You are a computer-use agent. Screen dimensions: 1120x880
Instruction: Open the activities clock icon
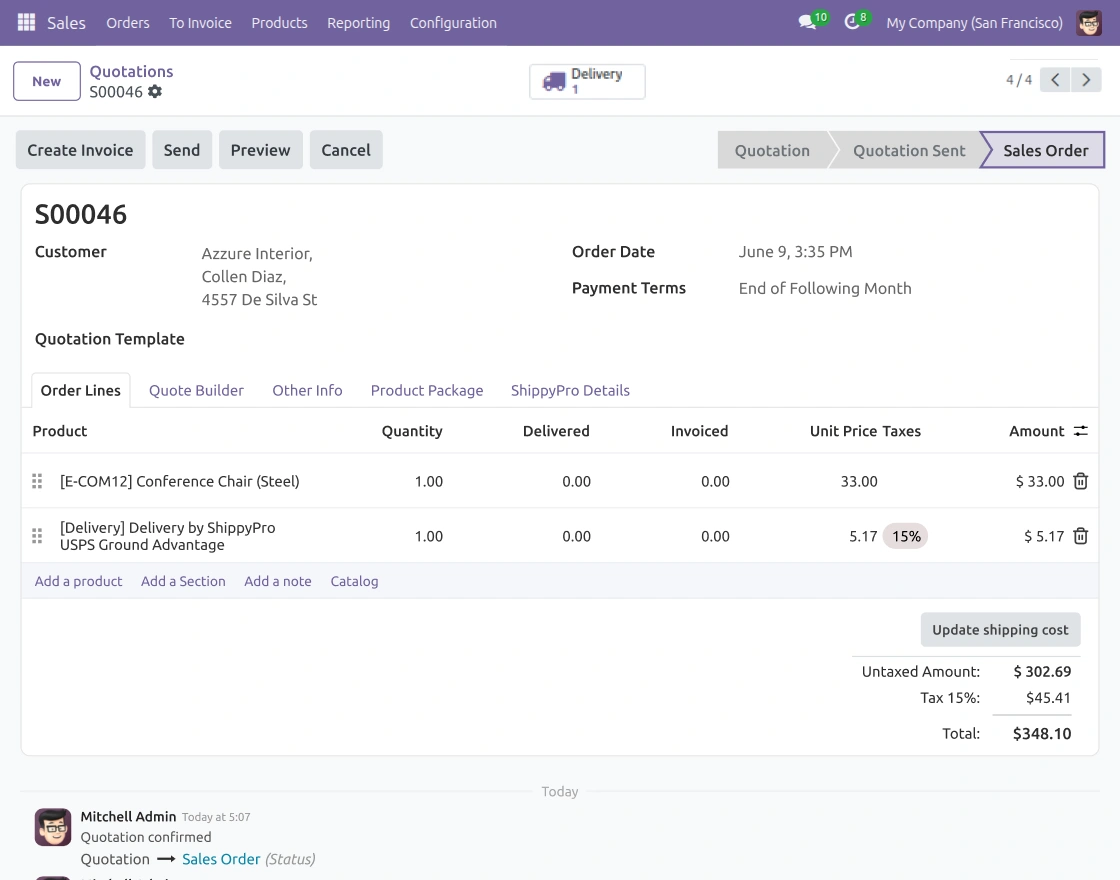(x=851, y=22)
